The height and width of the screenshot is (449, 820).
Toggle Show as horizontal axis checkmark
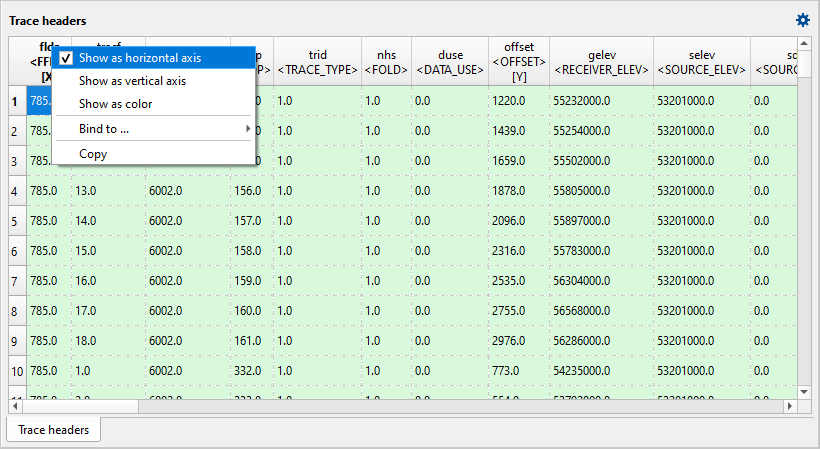click(139, 58)
